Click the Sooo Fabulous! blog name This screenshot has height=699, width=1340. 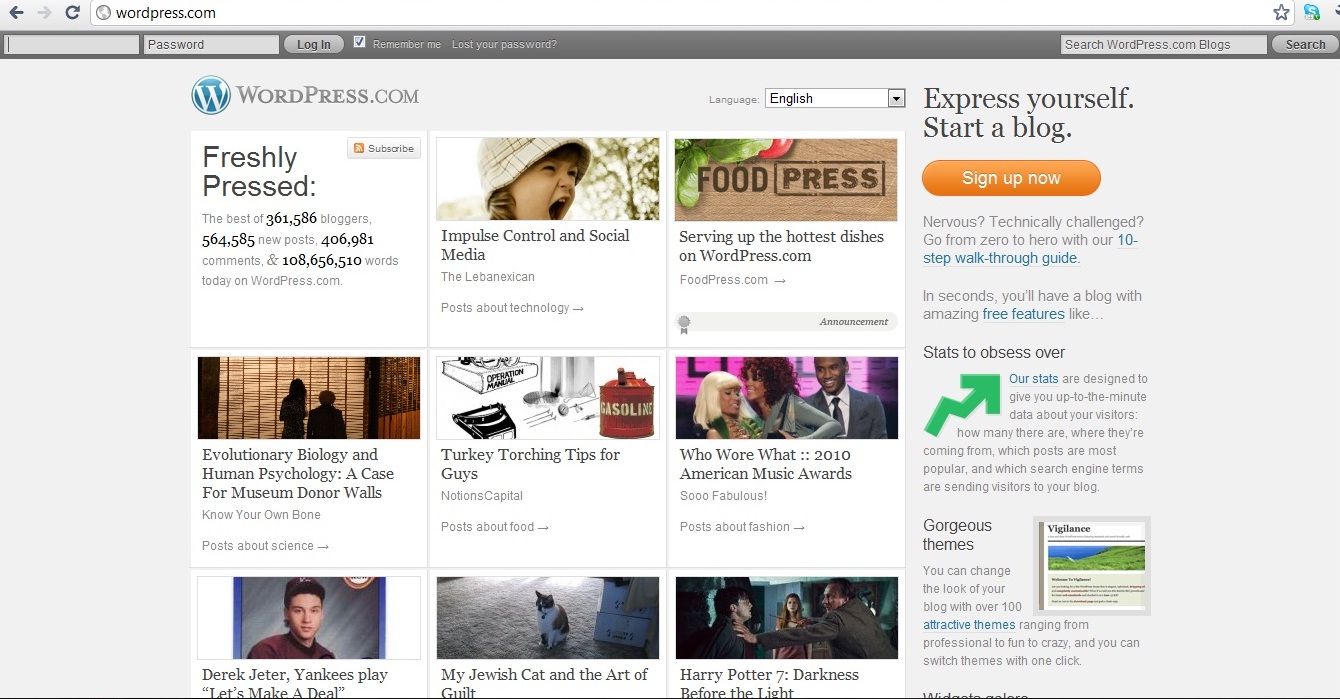tap(724, 496)
